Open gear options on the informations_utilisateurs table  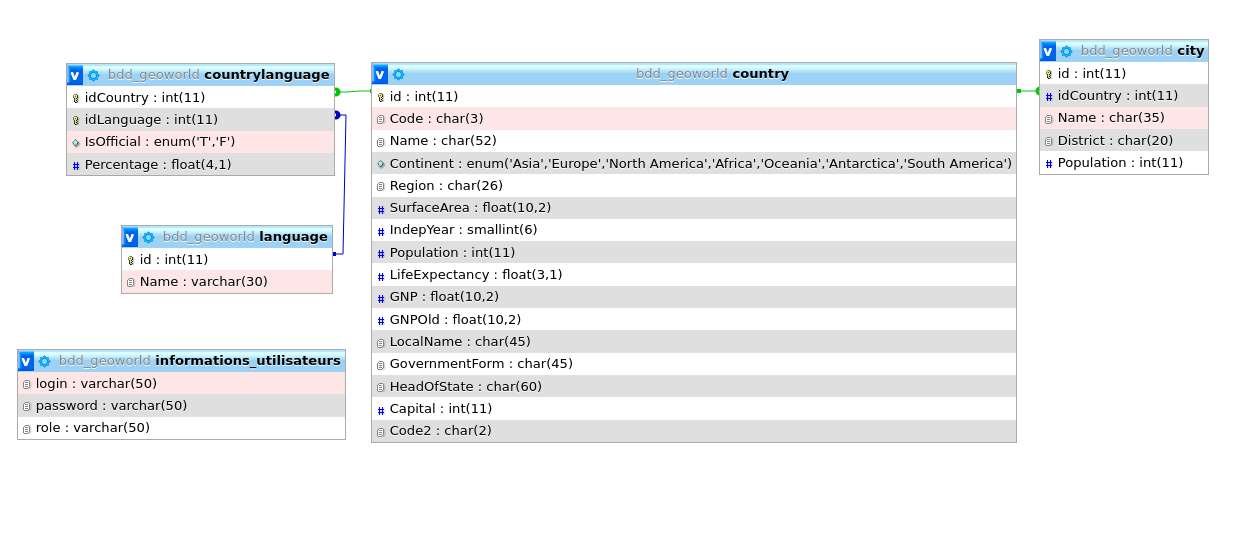[x=45, y=361]
